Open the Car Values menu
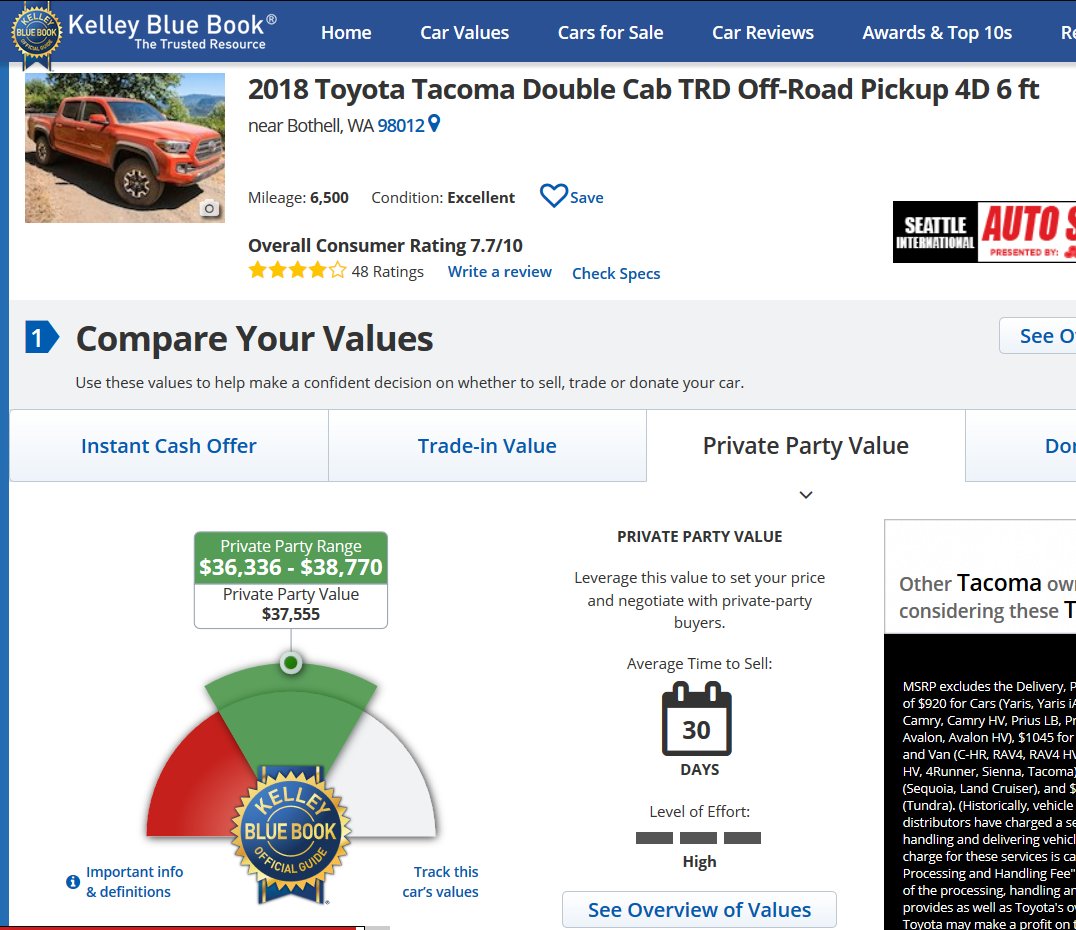 click(x=465, y=32)
